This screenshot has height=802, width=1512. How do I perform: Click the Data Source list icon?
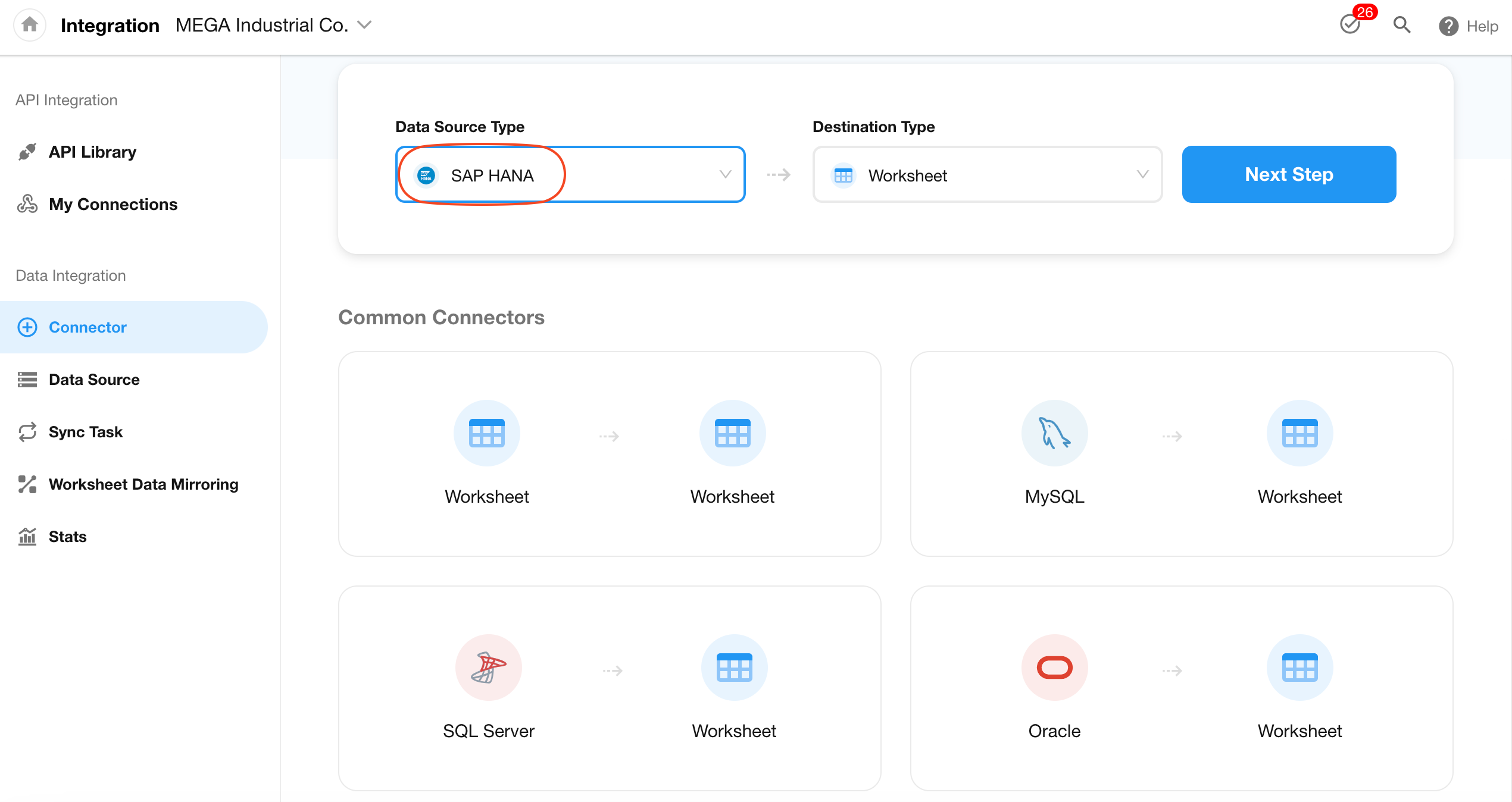(x=27, y=380)
